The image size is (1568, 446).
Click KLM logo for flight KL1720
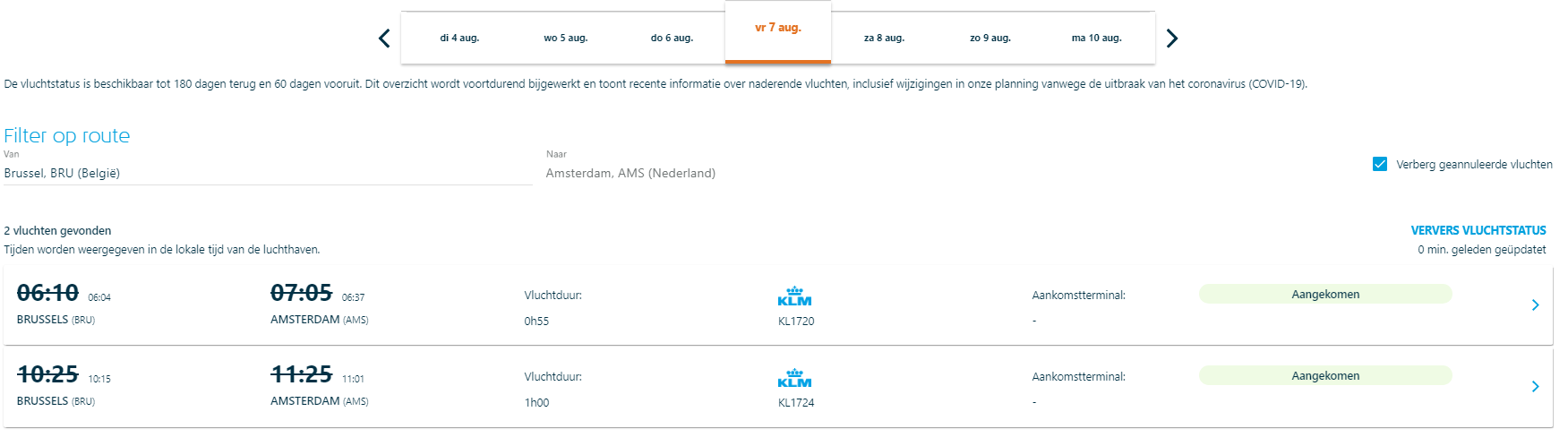(x=794, y=296)
